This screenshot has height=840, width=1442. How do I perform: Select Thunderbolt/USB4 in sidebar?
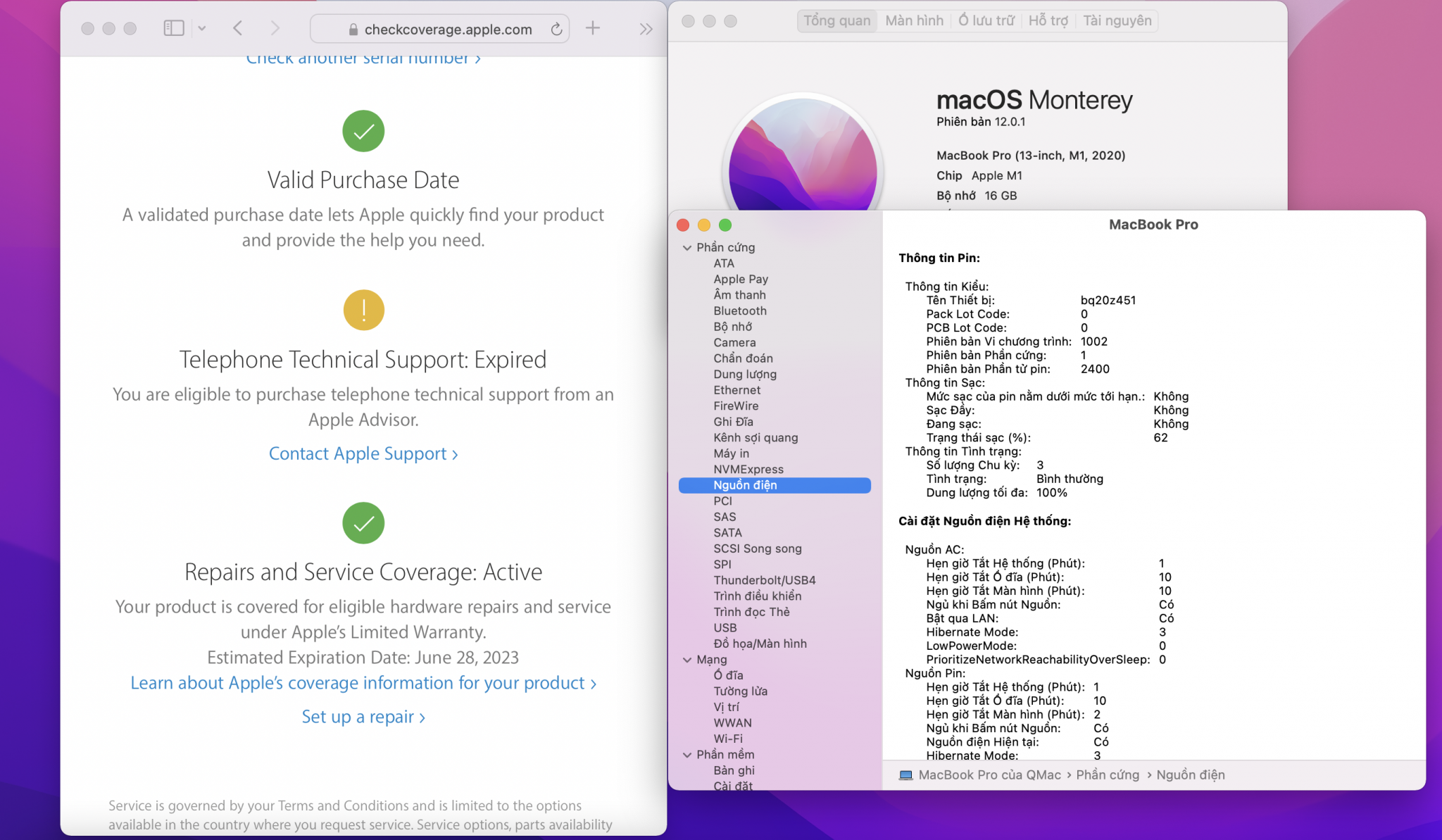tap(764, 580)
